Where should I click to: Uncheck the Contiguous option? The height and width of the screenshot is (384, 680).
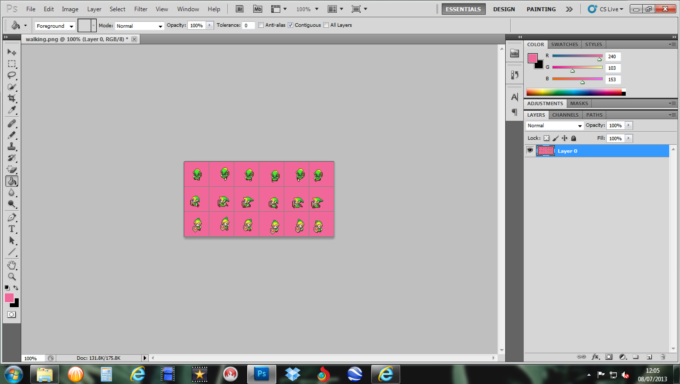click(x=290, y=25)
